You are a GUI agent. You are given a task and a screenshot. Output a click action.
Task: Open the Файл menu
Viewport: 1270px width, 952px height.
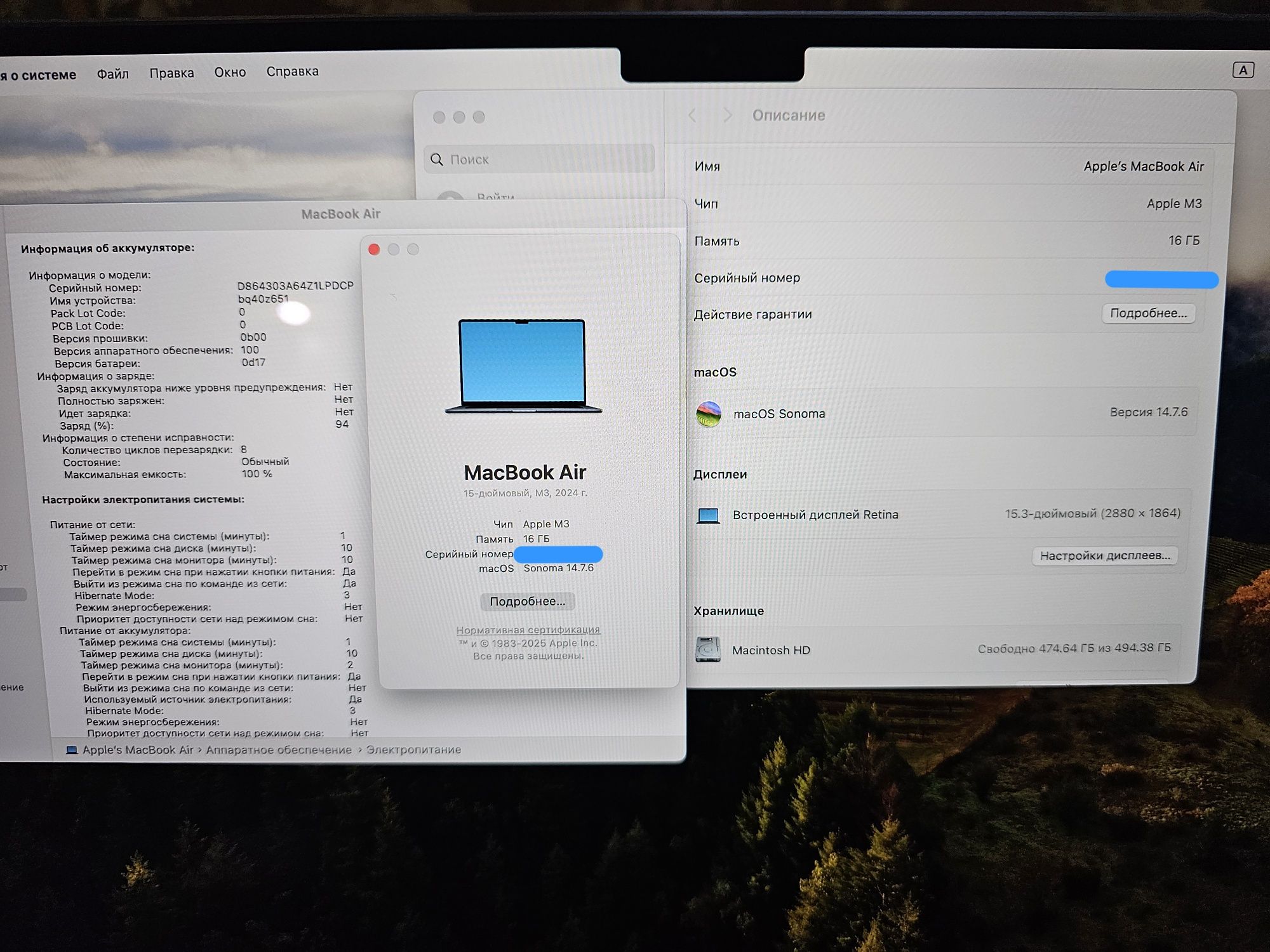[x=112, y=74]
